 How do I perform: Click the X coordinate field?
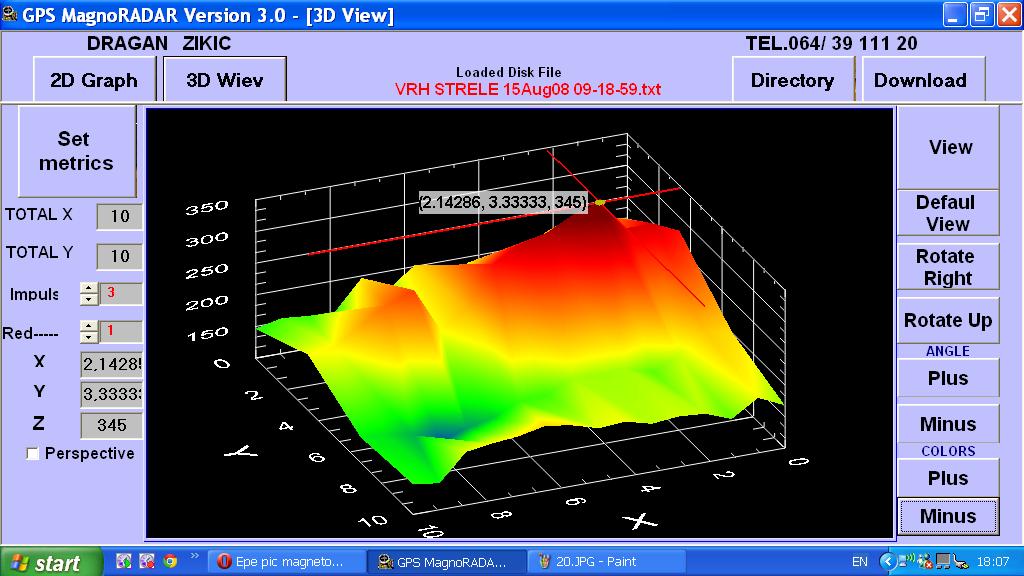click(111, 364)
